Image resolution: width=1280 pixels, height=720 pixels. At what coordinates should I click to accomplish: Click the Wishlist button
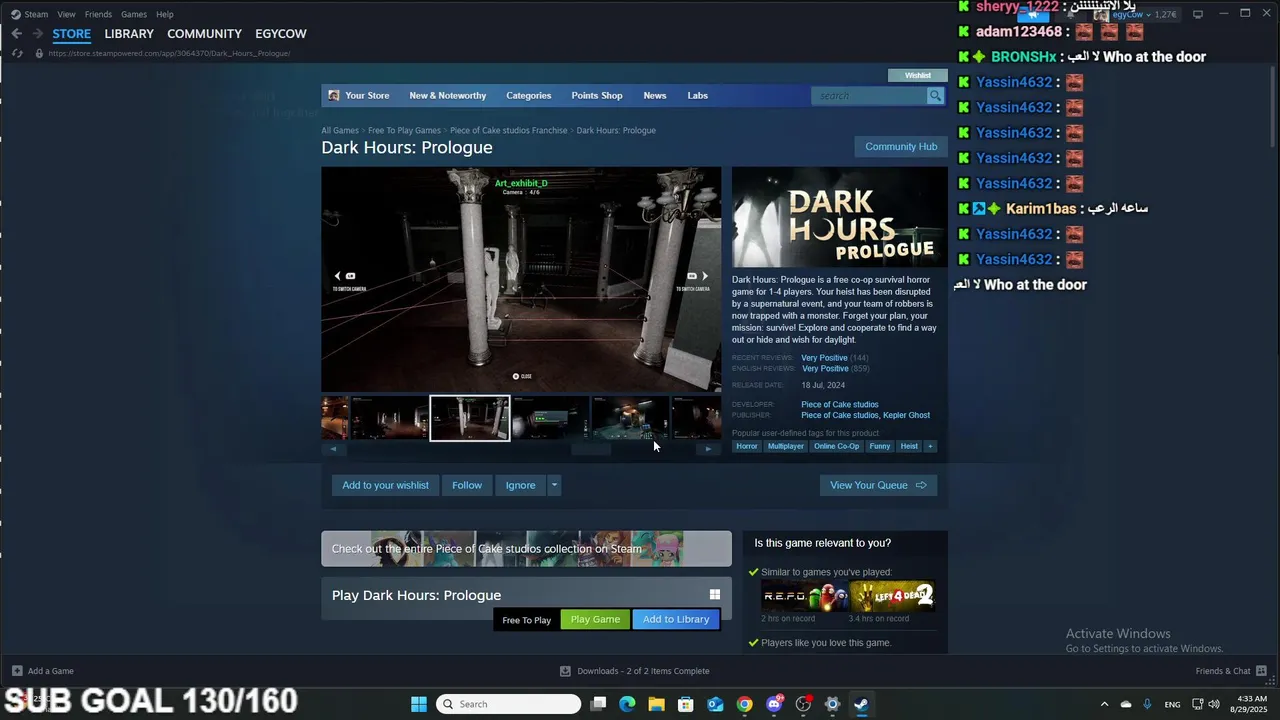(918, 75)
